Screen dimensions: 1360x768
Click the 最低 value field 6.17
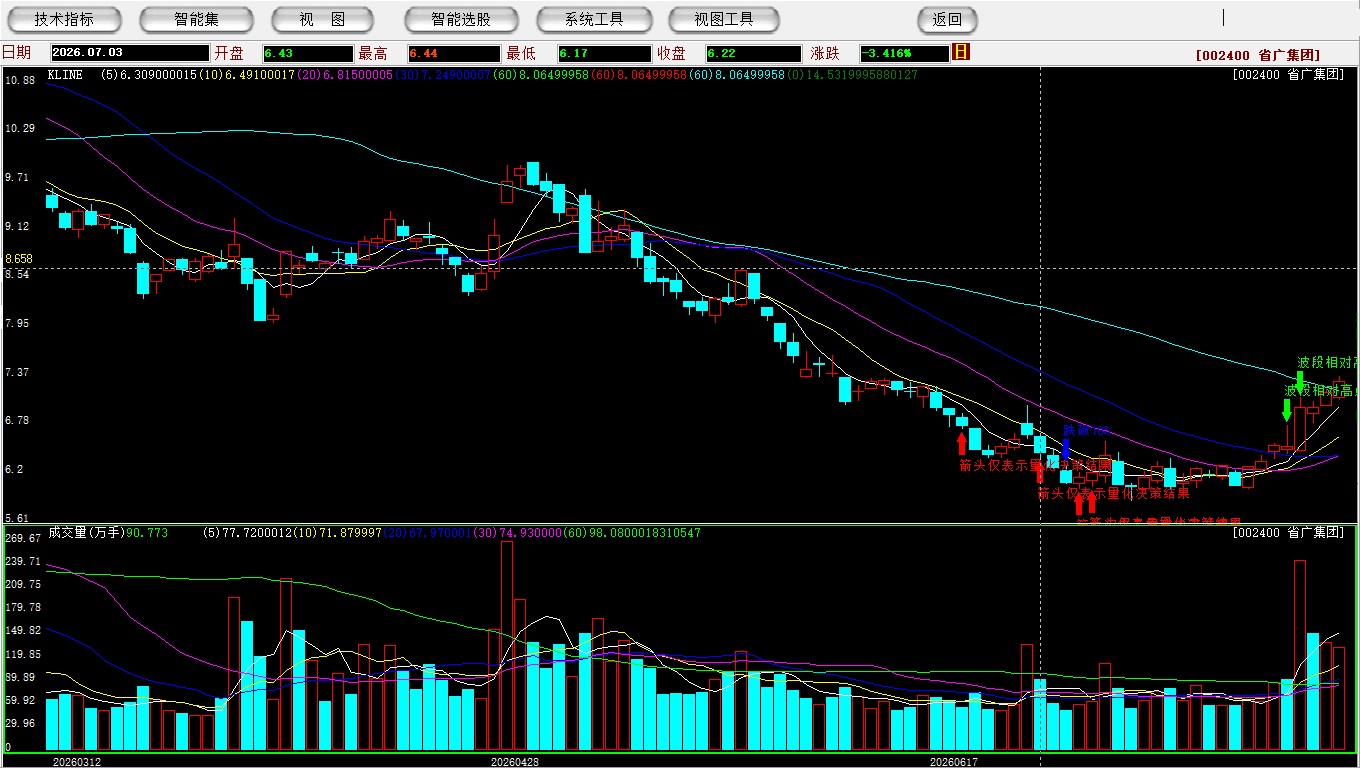click(604, 53)
